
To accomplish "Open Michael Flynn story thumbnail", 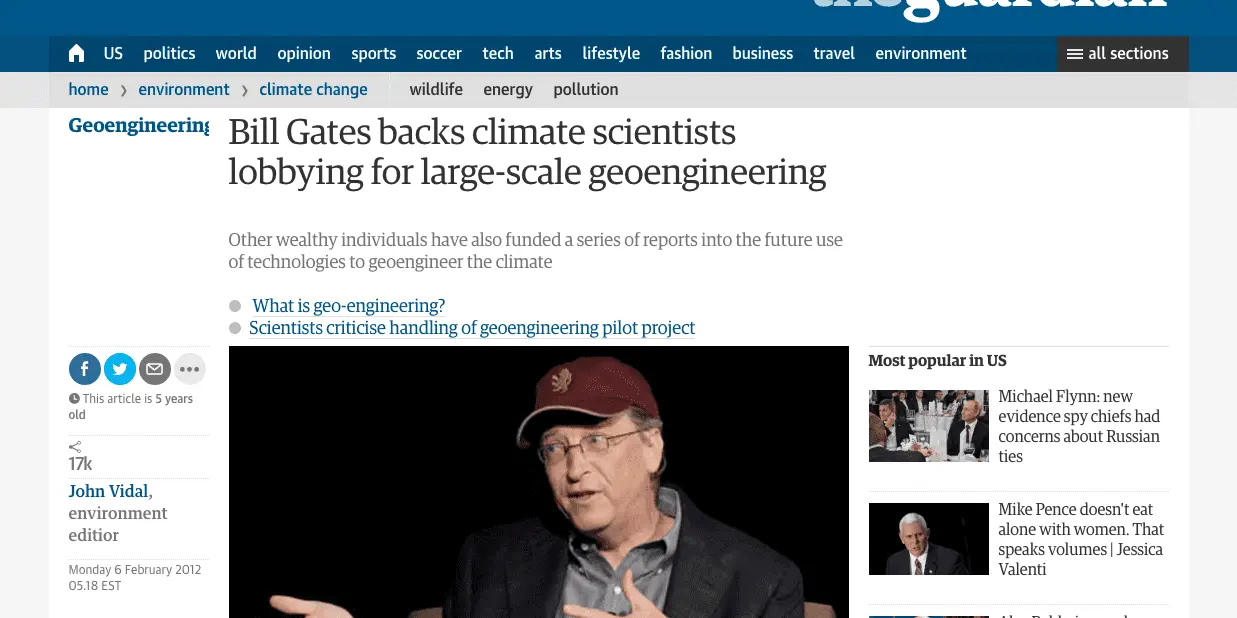I will 928,426.
